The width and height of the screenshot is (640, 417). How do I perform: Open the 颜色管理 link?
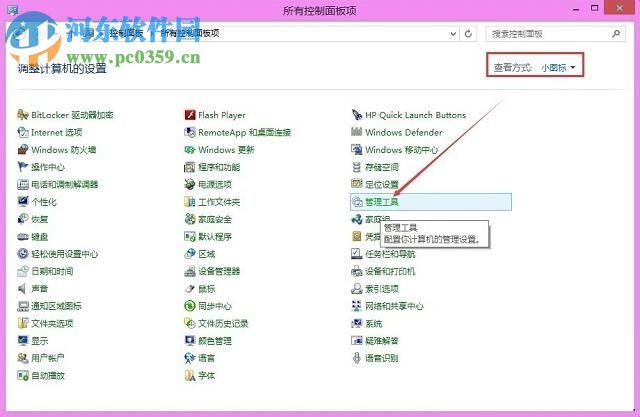tap(215, 341)
